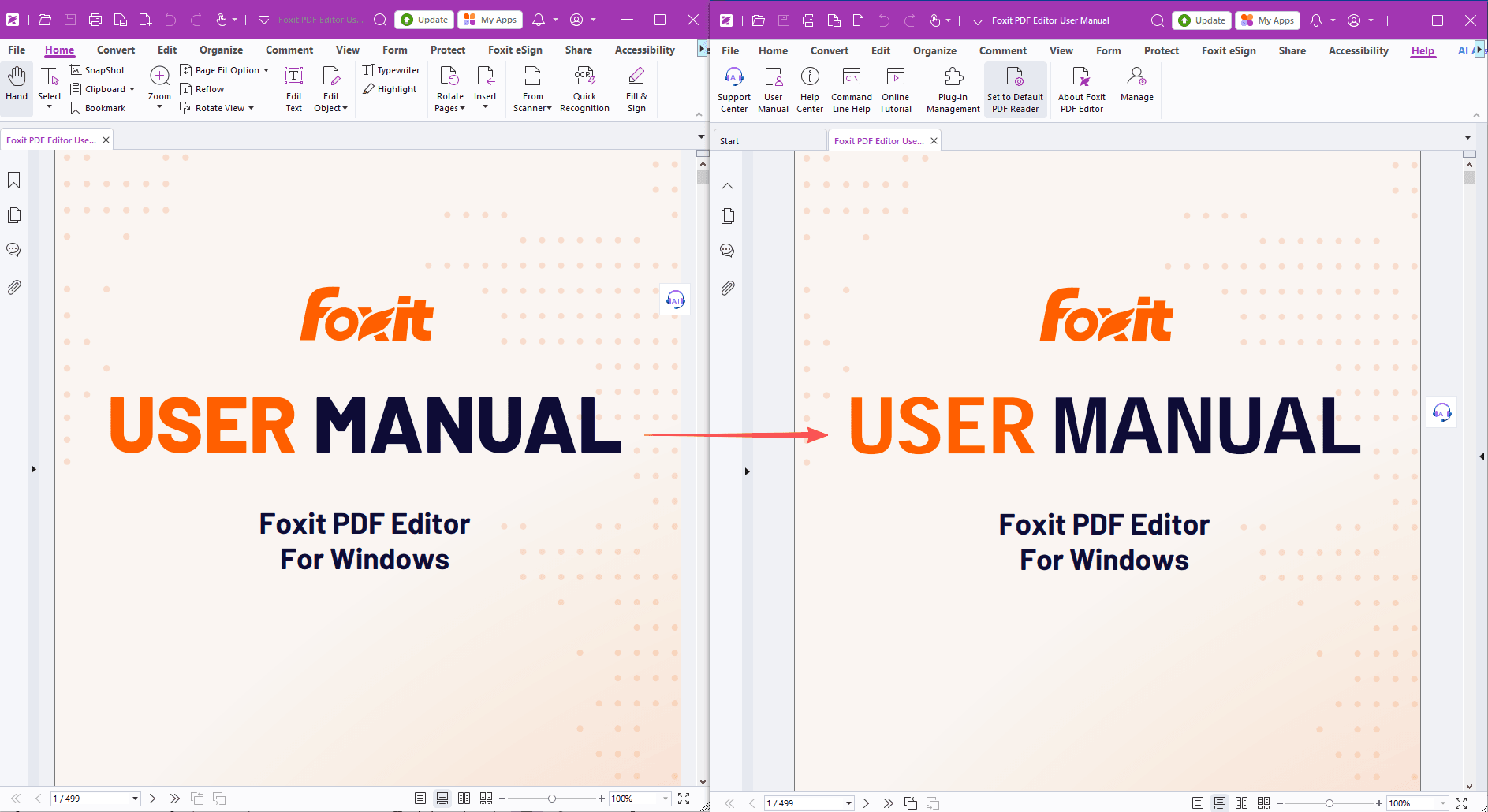Viewport: 1488px width, 812px height.
Task: Click Update button in left window
Action: tap(424, 20)
